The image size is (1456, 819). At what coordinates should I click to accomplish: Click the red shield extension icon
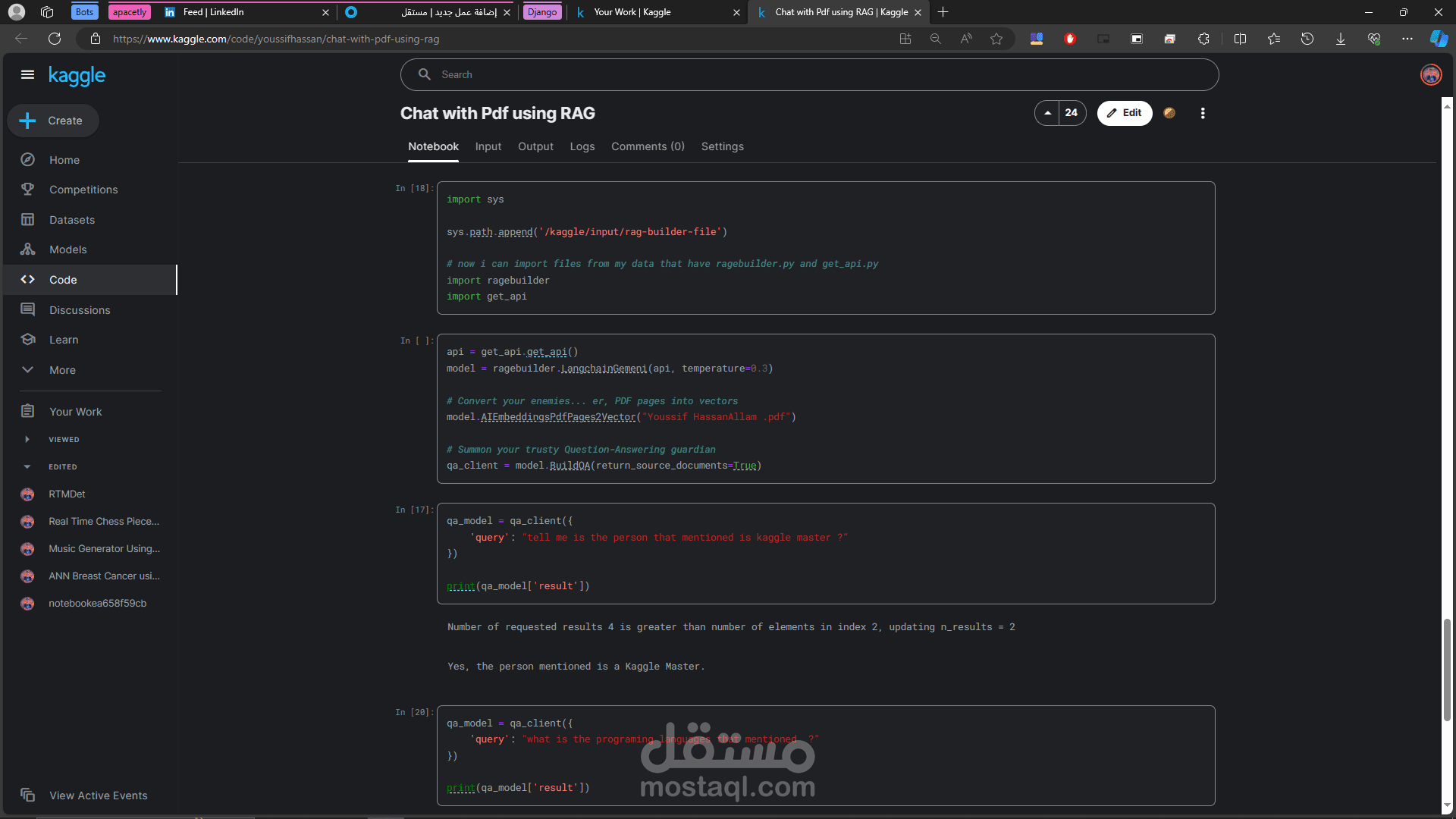click(x=1070, y=39)
